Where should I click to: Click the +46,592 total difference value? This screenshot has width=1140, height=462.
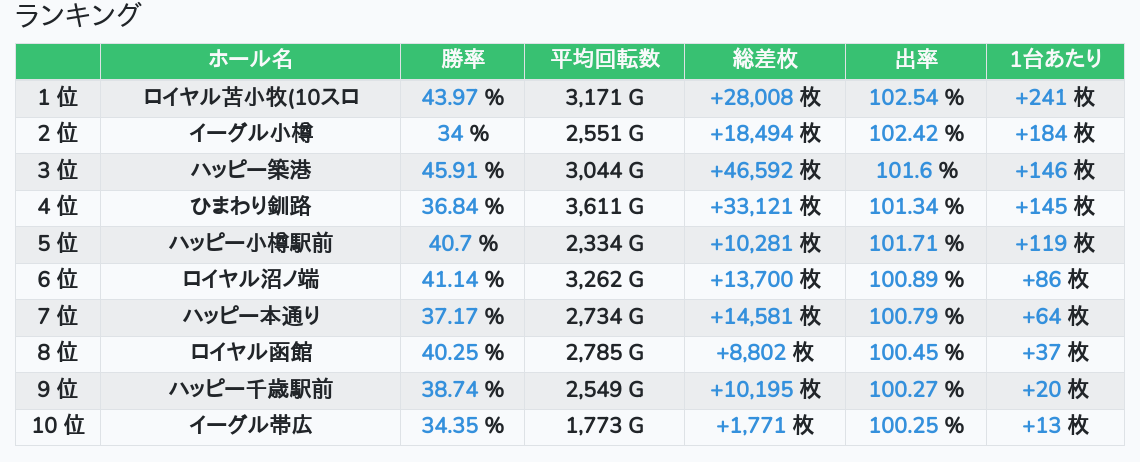pos(751,170)
